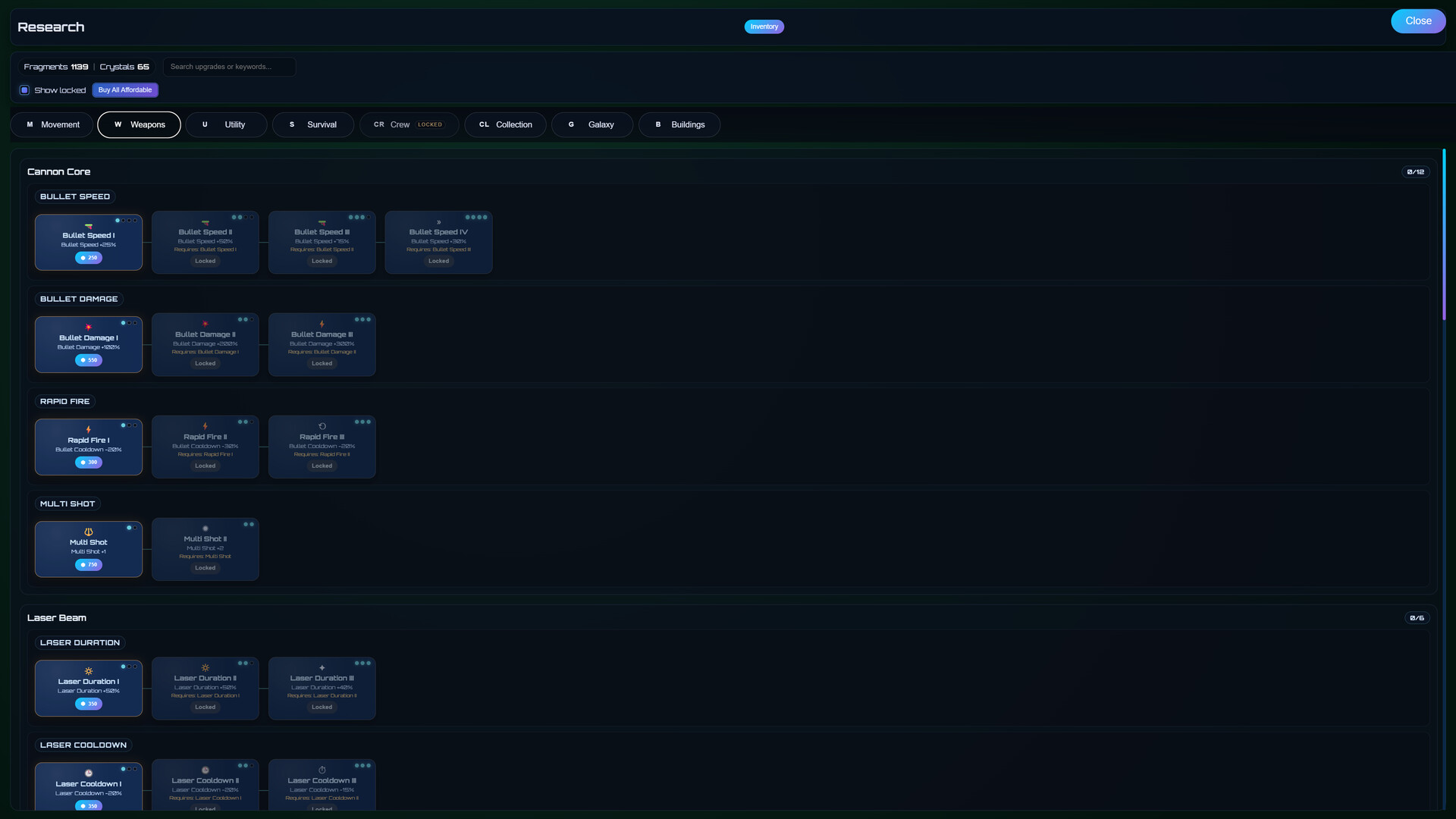Open the Inventory

[x=764, y=27]
